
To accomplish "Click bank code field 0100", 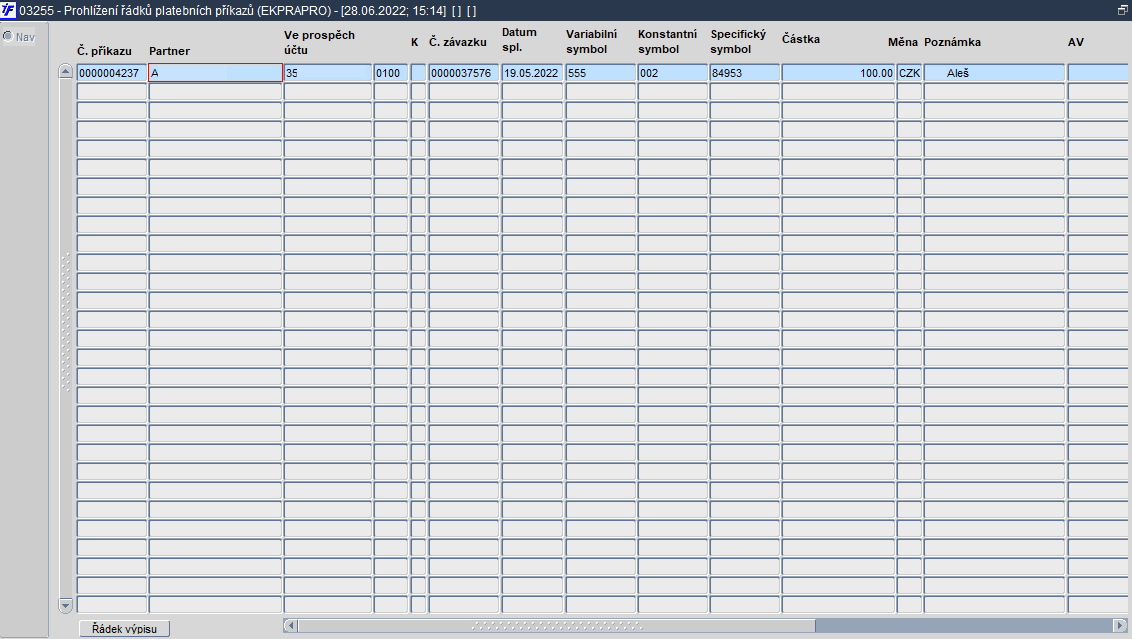I will coord(391,73).
